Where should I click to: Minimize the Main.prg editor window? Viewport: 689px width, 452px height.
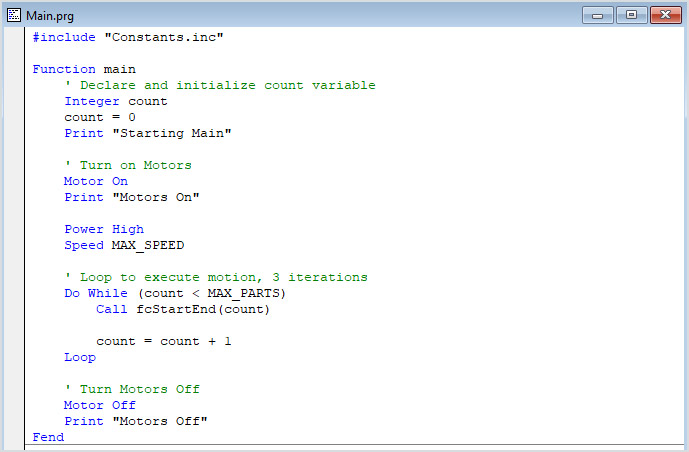click(600, 15)
